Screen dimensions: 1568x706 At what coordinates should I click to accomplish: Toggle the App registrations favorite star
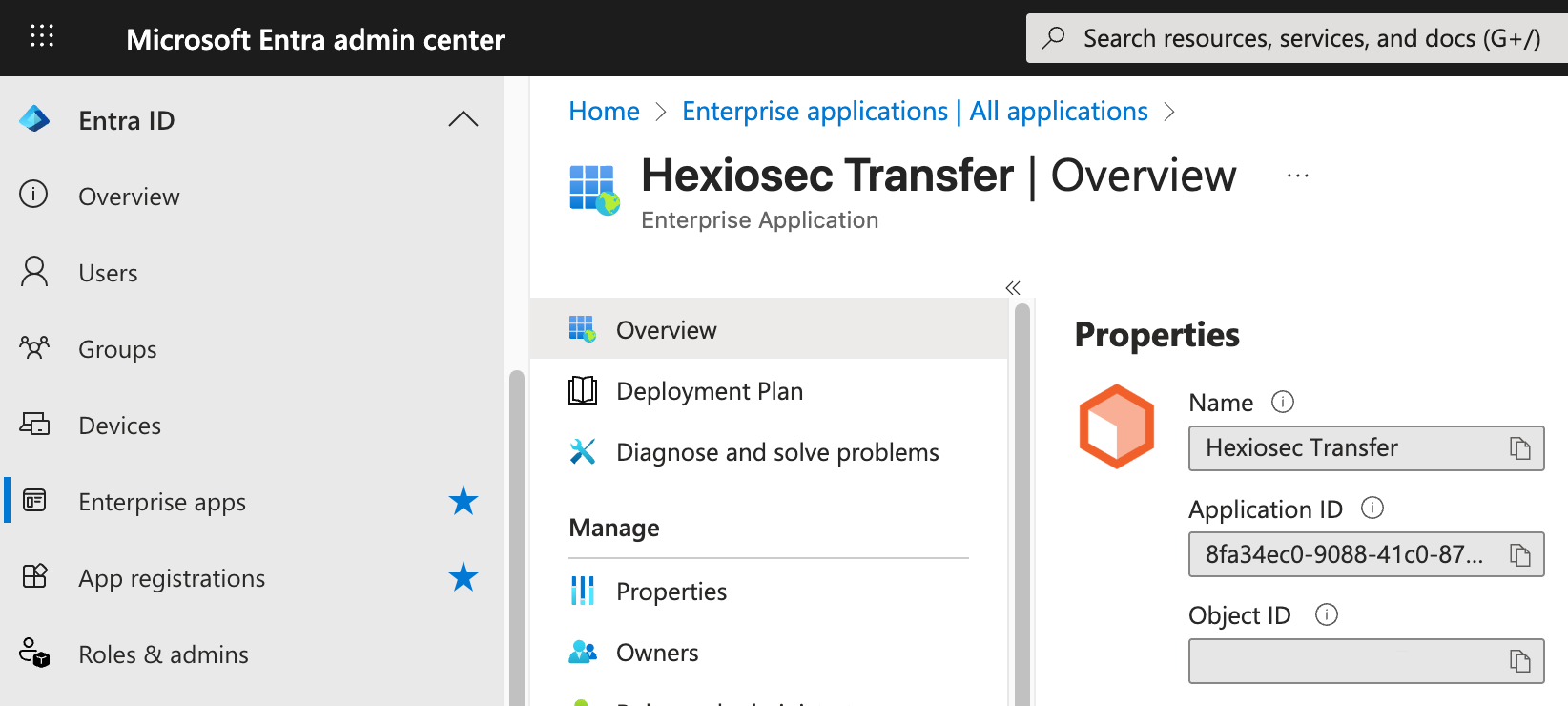[464, 577]
